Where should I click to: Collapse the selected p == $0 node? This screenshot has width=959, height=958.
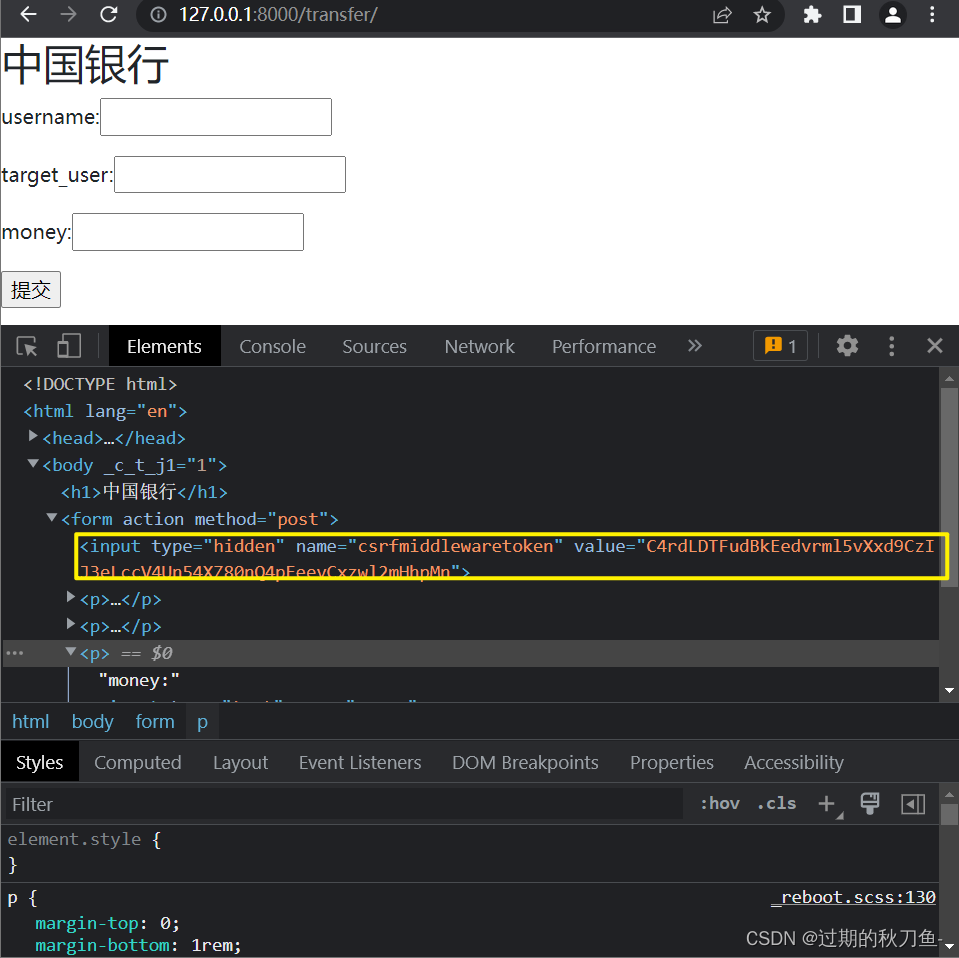click(x=71, y=652)
